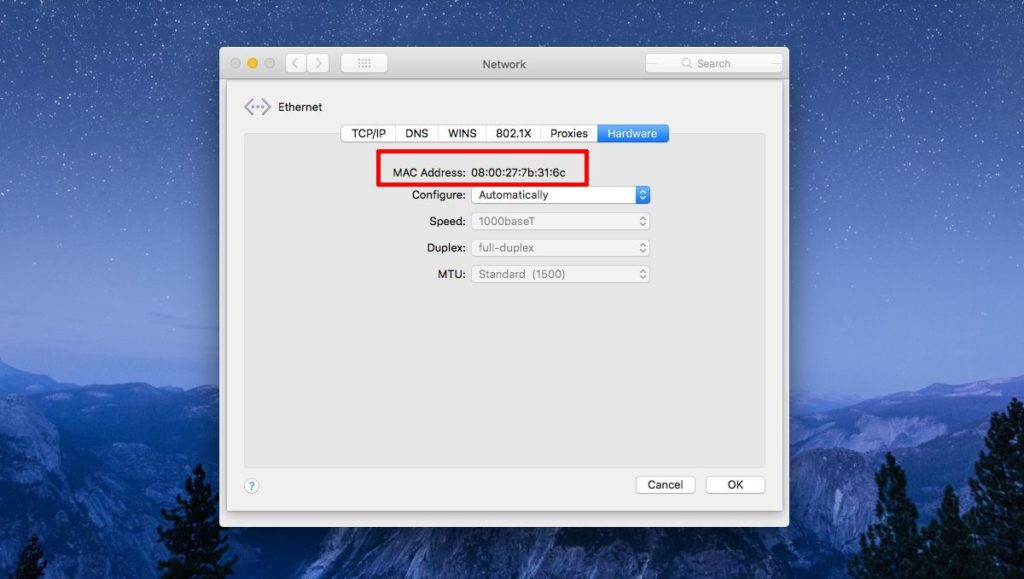Switch to the TCP/IP tab
Image resolution: width=1024 pixels, height=579 pixels.
(x=367, y=132)
